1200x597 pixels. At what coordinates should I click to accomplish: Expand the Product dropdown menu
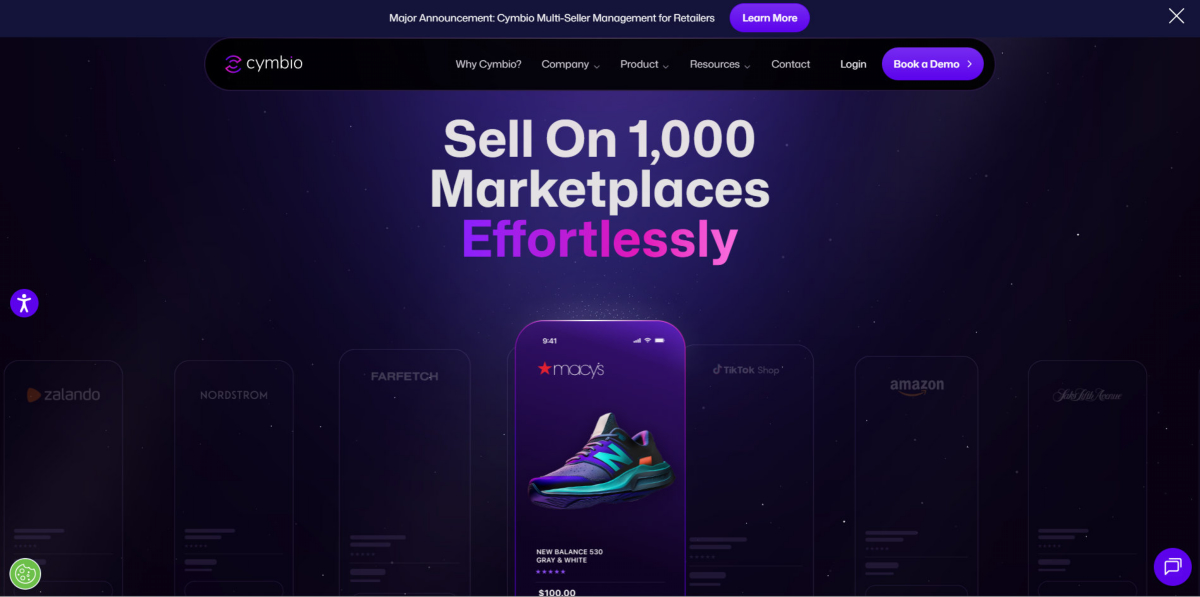645,64
